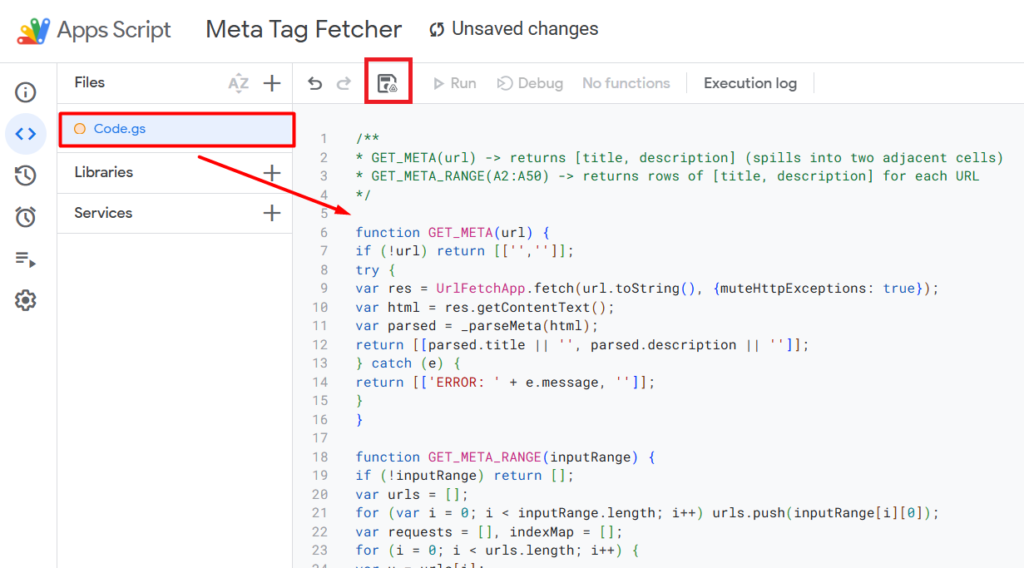
Task: Click the comment line about spills into two cells
Action: pos(679,158)
